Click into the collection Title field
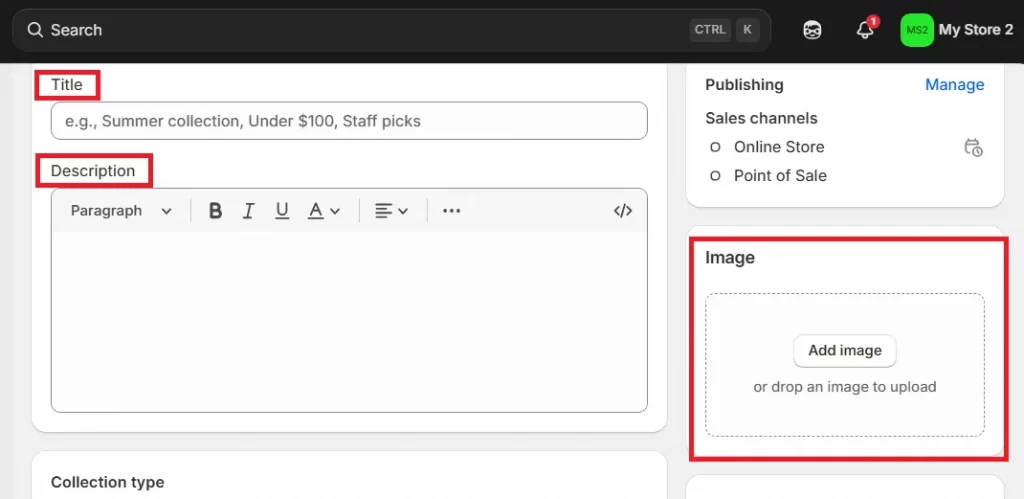 click(x=349, y=121)
